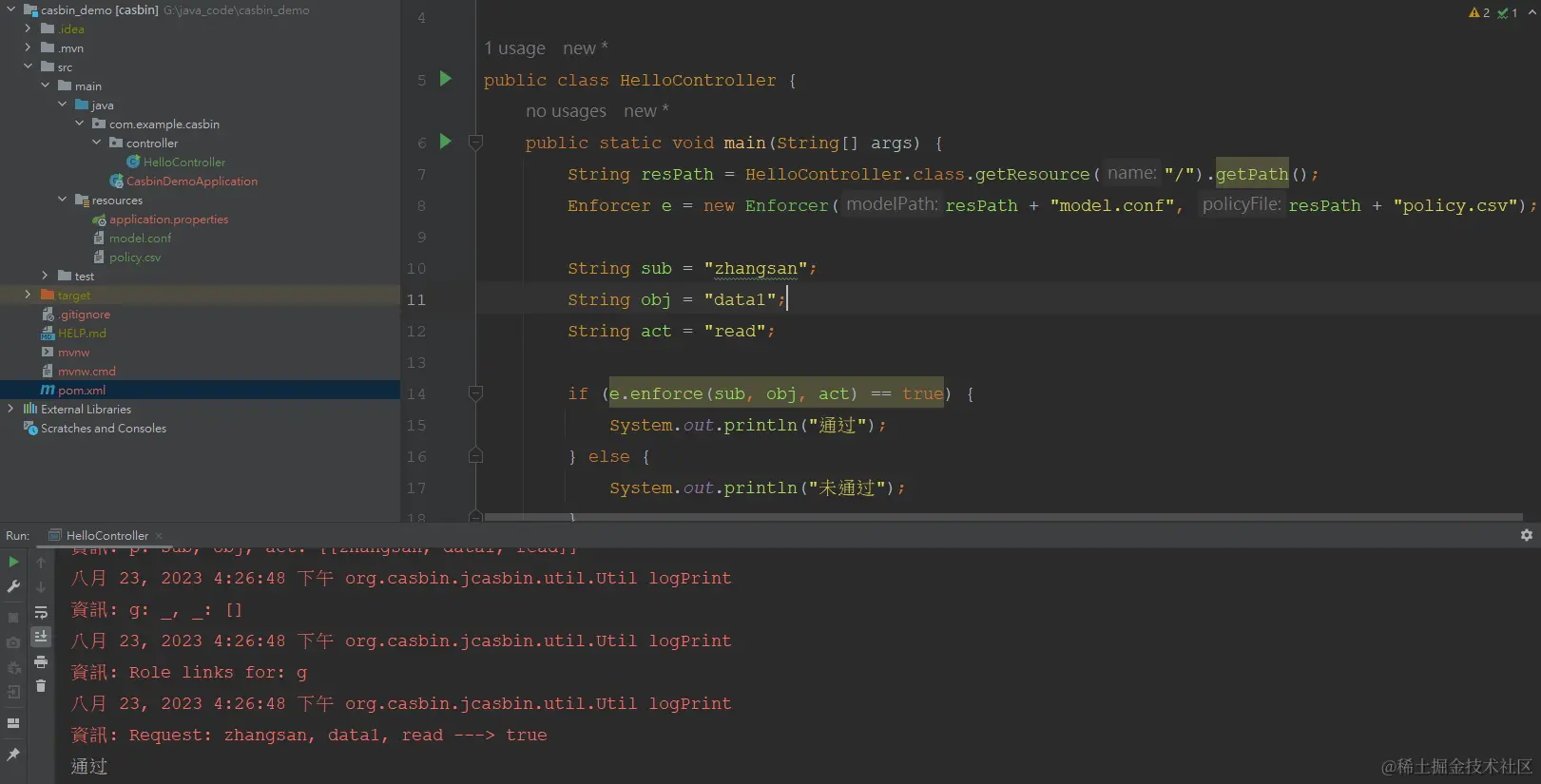Select pom.xml in the project tree
This screenshot has width=1541, height=784.
pos(82,390)
